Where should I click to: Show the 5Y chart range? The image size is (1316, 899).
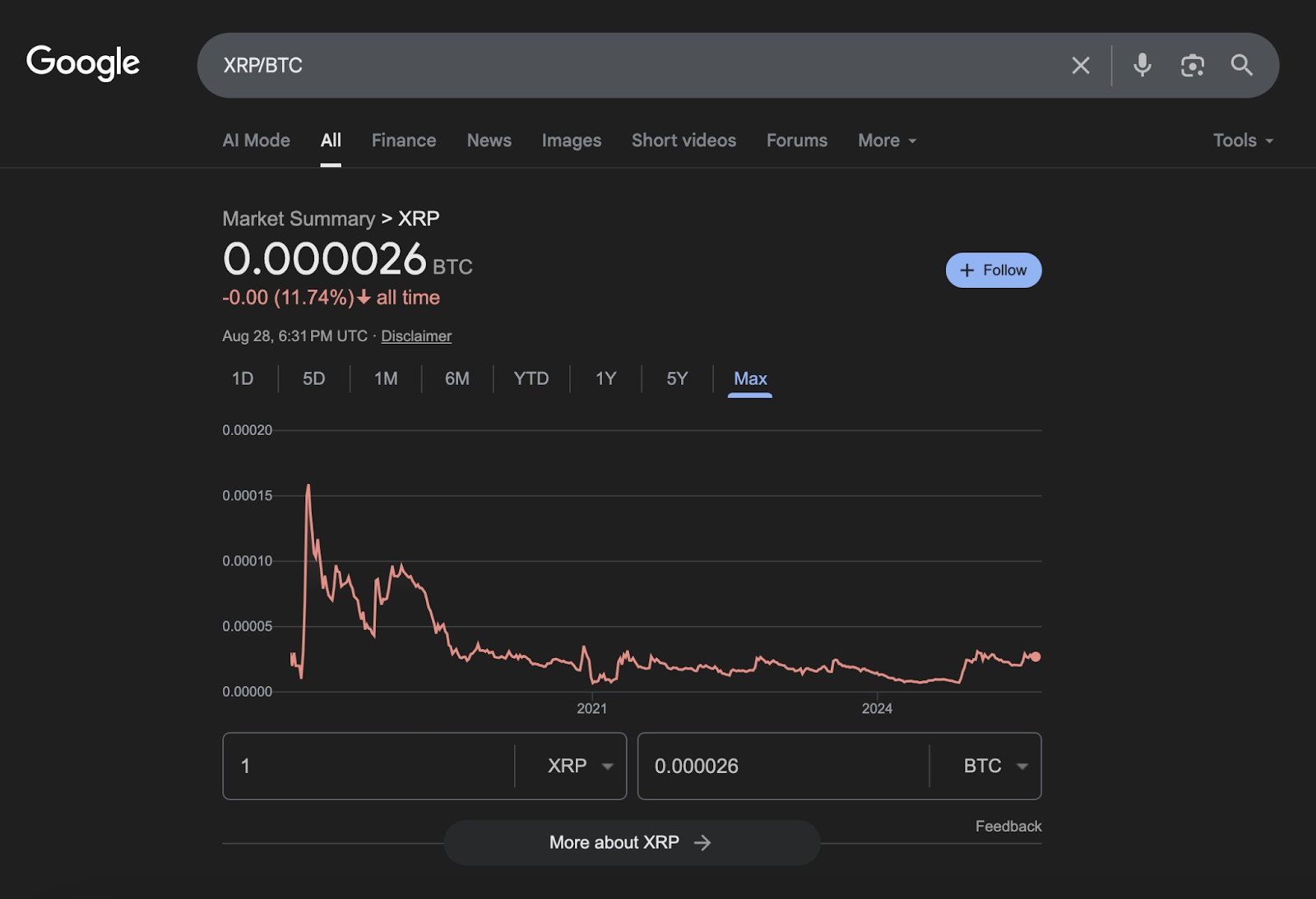(677, 379)
